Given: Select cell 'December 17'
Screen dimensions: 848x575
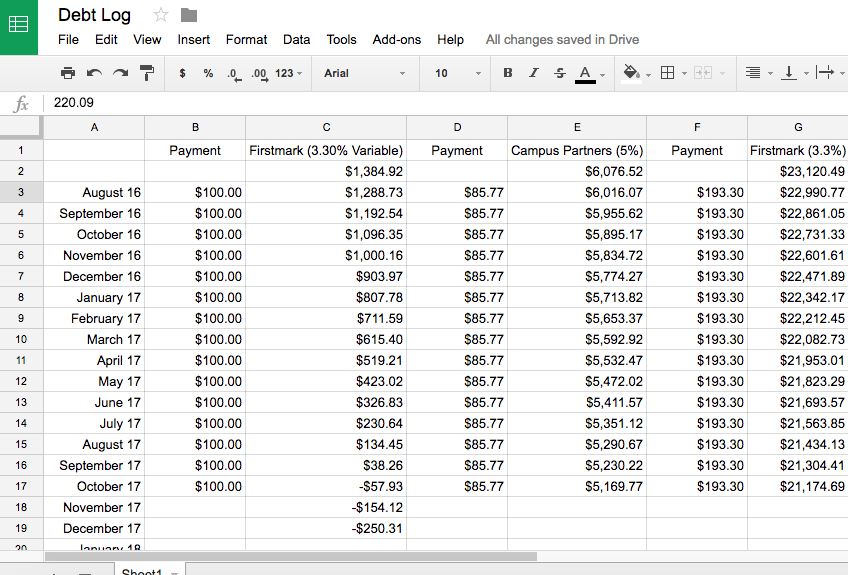Looking at the screenshot, I should coord(94,528).
